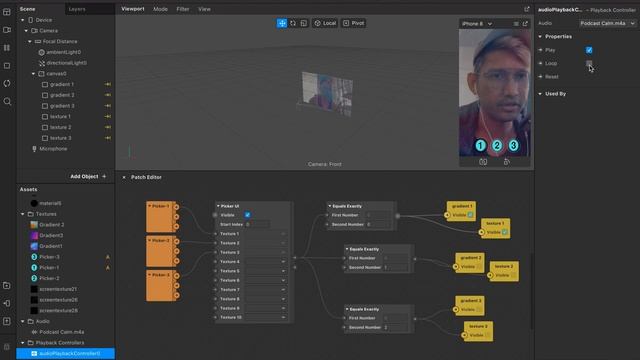Viewport: 640px width, 360px height.
Task: Click the bottom icon in the left toolbar
Action: (7, 347)
